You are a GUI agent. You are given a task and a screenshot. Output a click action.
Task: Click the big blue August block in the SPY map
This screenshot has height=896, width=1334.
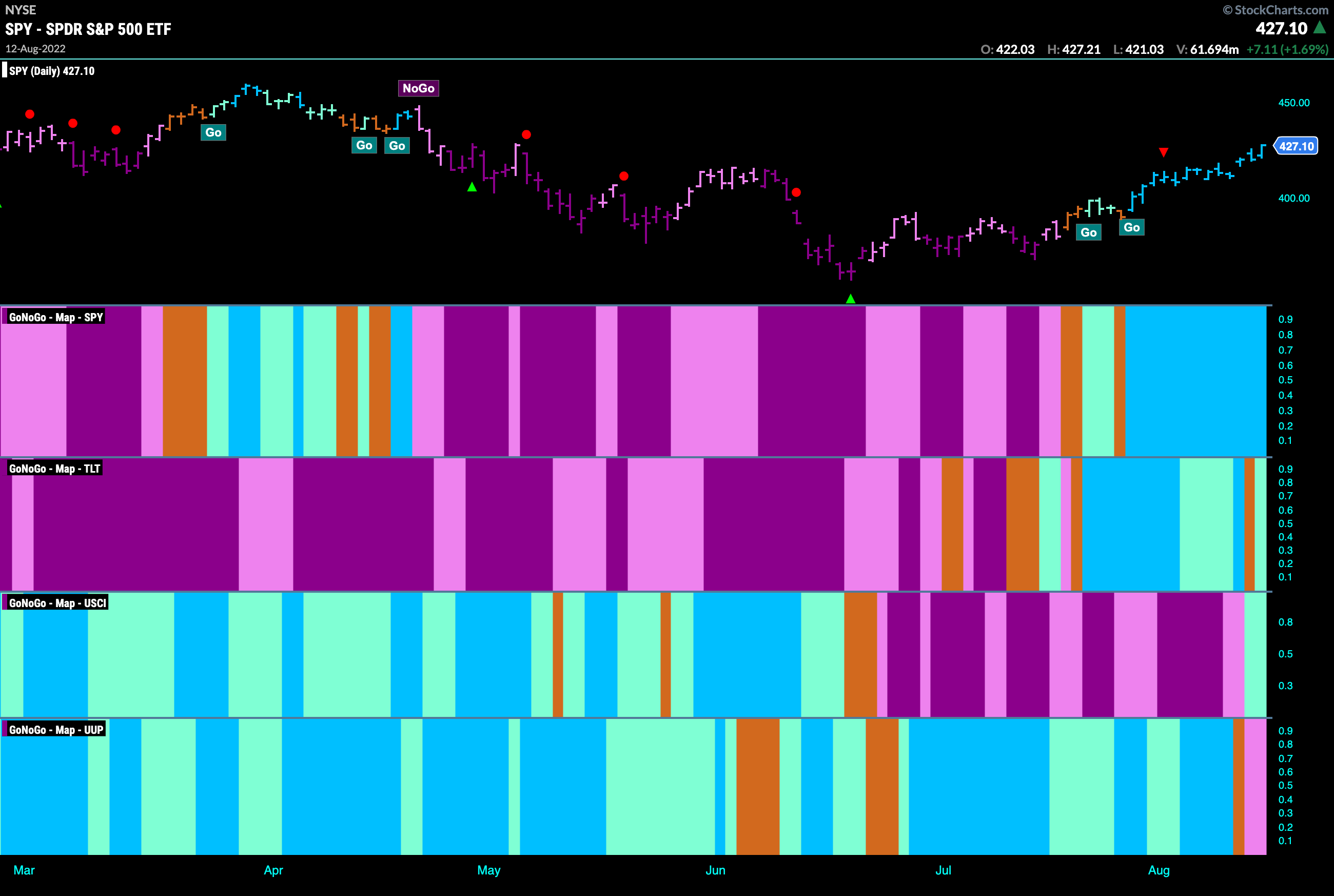pyautogui.click(x=1196, y=381)
